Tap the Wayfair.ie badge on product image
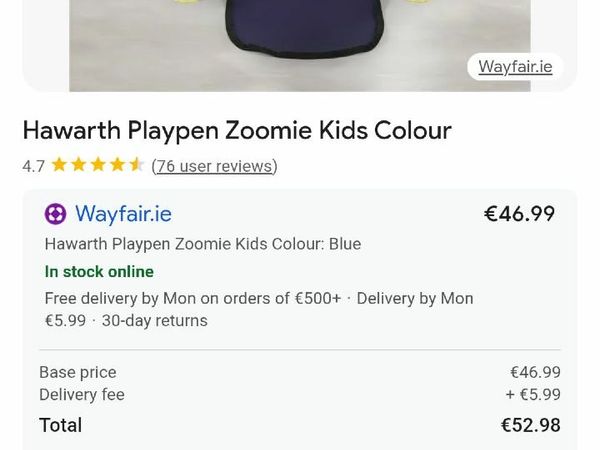The height and width of the screenshot is (450, 600). pyautogui.click(x=515, y=67)
